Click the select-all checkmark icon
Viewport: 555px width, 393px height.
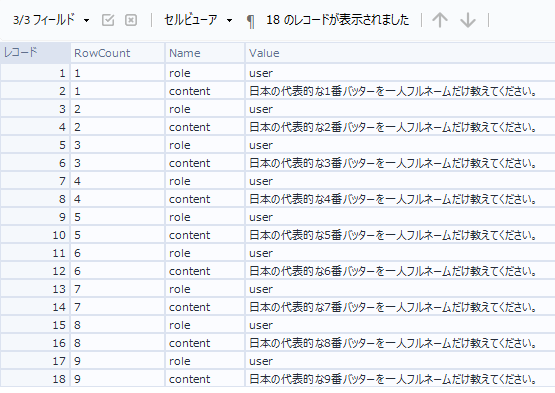[108, 20]
